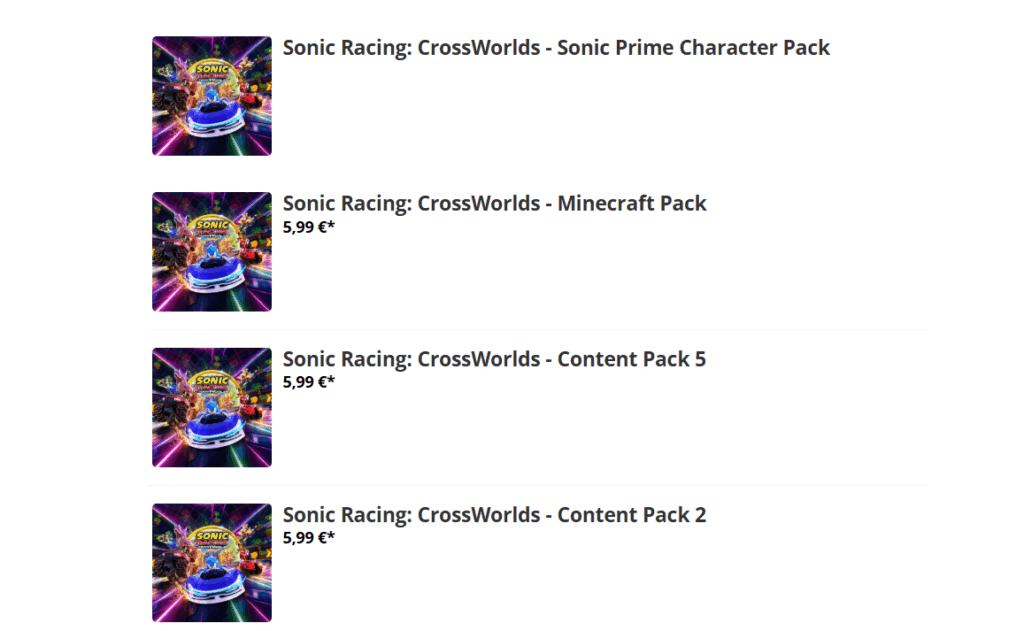1024x631 pixels.
Task: Open the Content Pack 2 title link
Action: click(494, 516)
